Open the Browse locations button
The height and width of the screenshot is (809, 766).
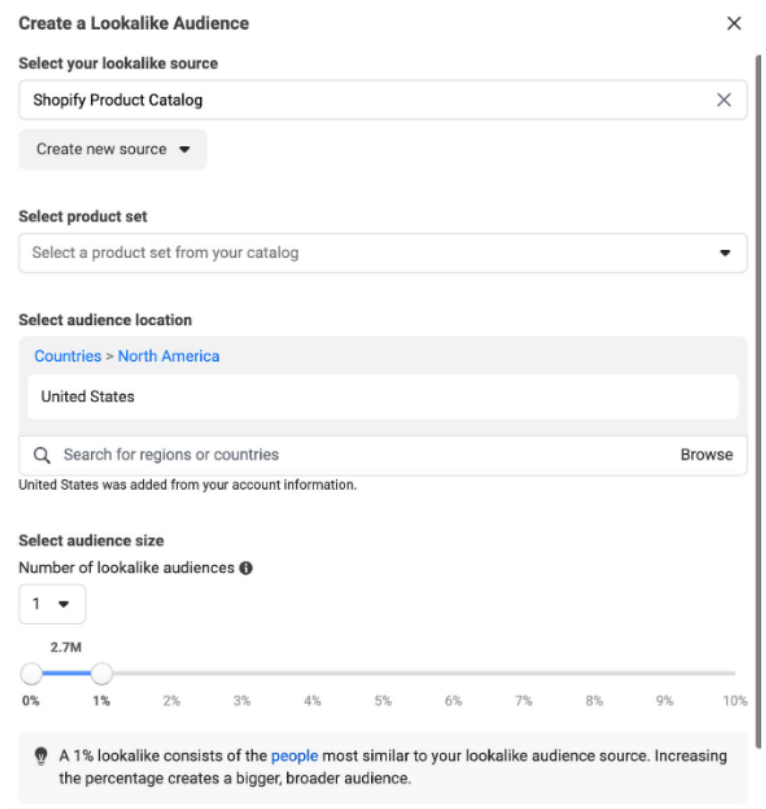[x=706, y=455]
